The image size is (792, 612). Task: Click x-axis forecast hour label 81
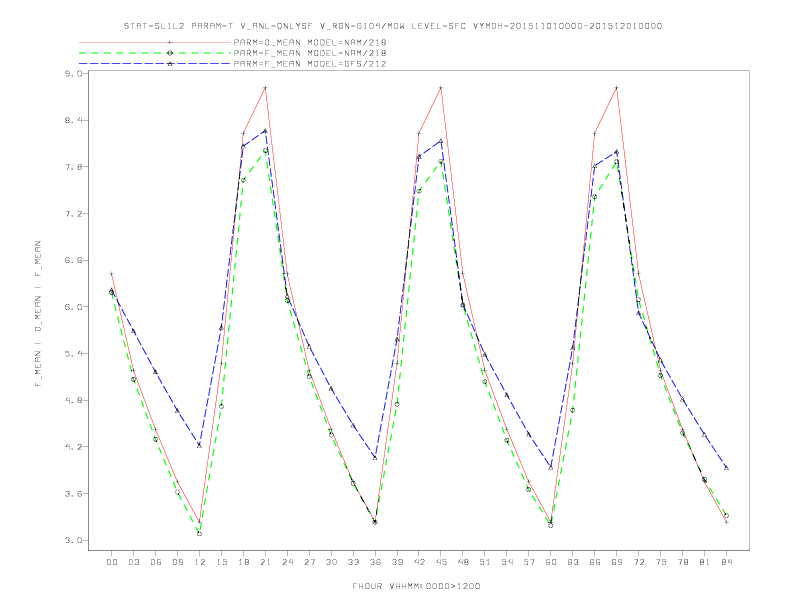(x=705, y=562)
